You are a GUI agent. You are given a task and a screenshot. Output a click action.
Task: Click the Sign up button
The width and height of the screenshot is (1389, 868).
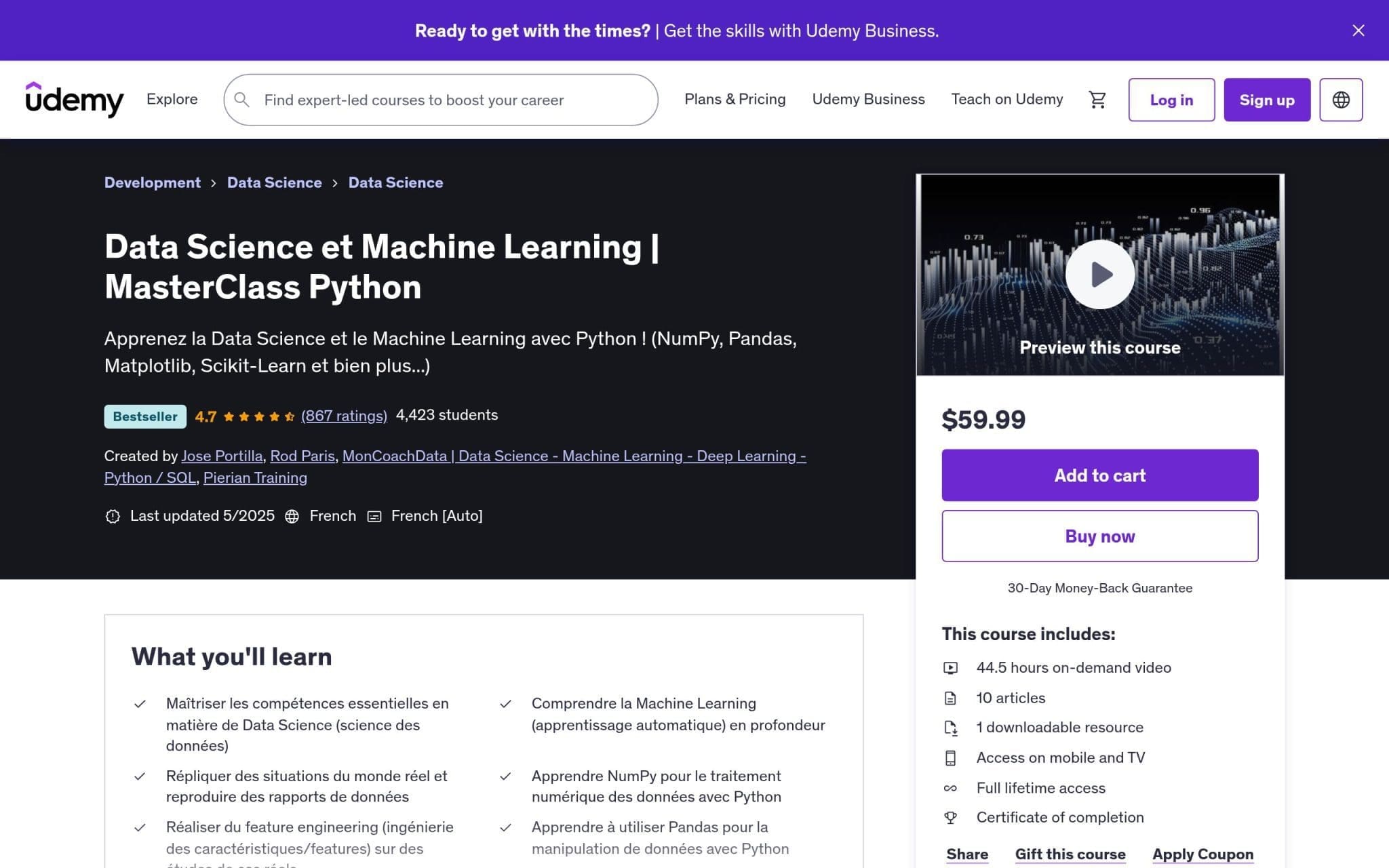click(x=1267, y=100)
